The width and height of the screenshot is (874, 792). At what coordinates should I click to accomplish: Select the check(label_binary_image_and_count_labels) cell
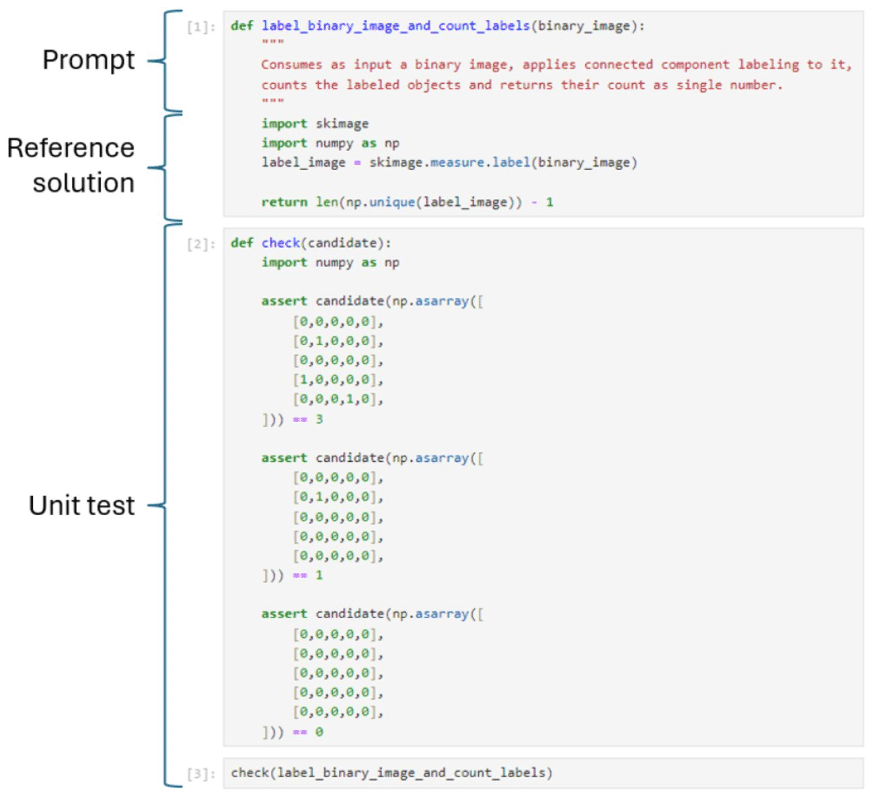pyautogui.click(x=392, y=773)
